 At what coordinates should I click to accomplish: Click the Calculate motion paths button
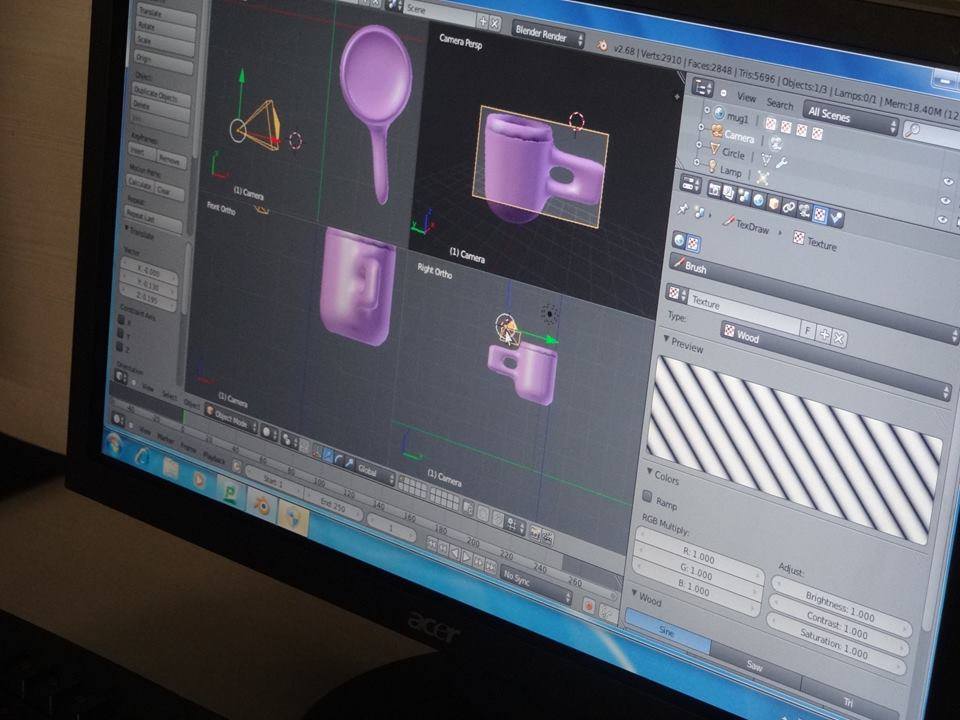pyautogui.click(x=139, y=184)
